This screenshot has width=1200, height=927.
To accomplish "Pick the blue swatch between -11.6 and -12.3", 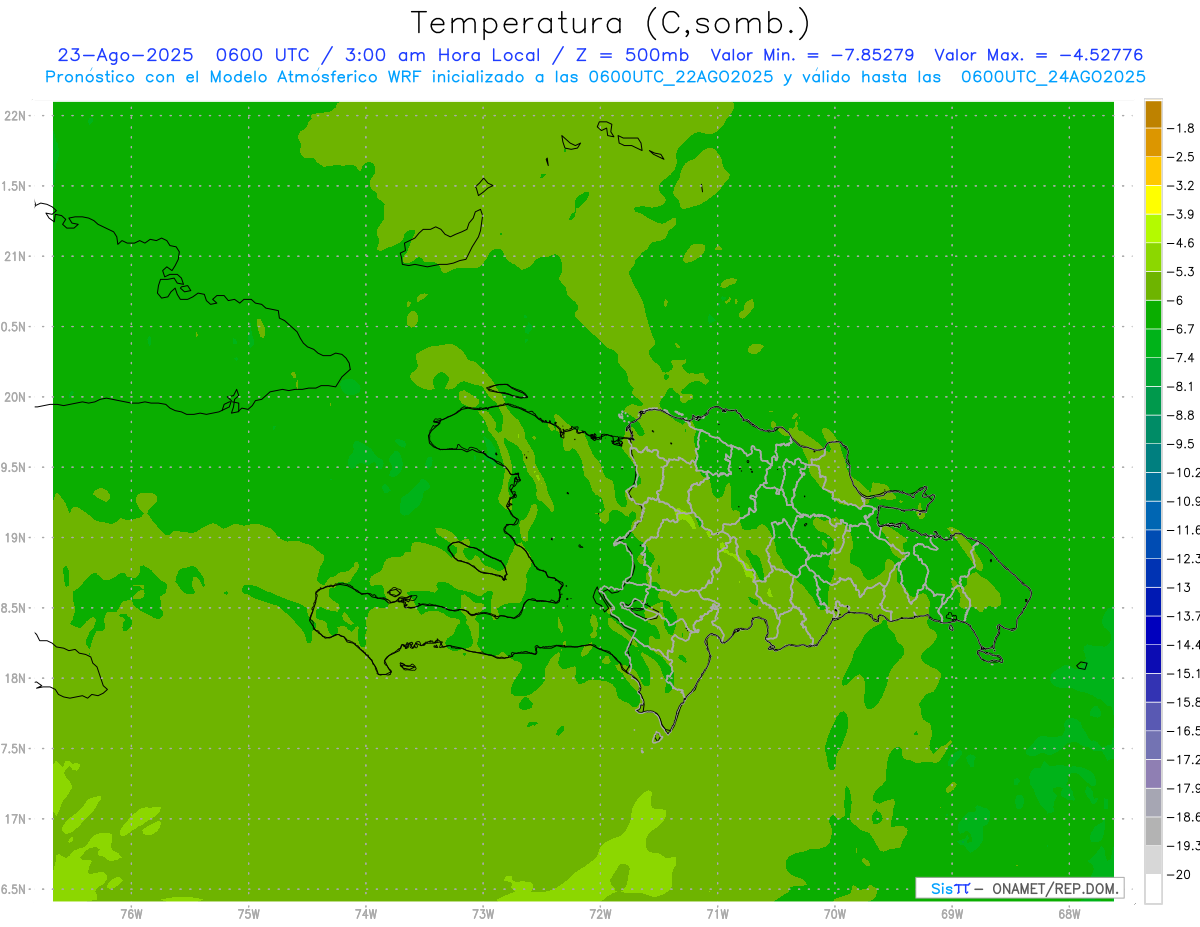I will click(x=1153, y=544).
